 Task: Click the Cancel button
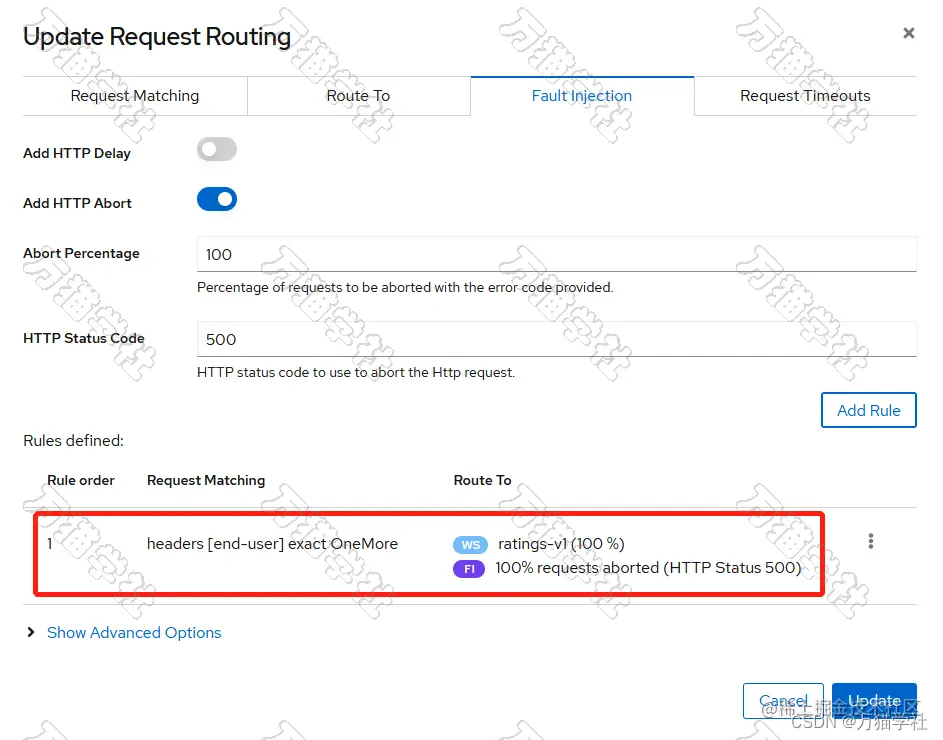click(x=783, y=701)
